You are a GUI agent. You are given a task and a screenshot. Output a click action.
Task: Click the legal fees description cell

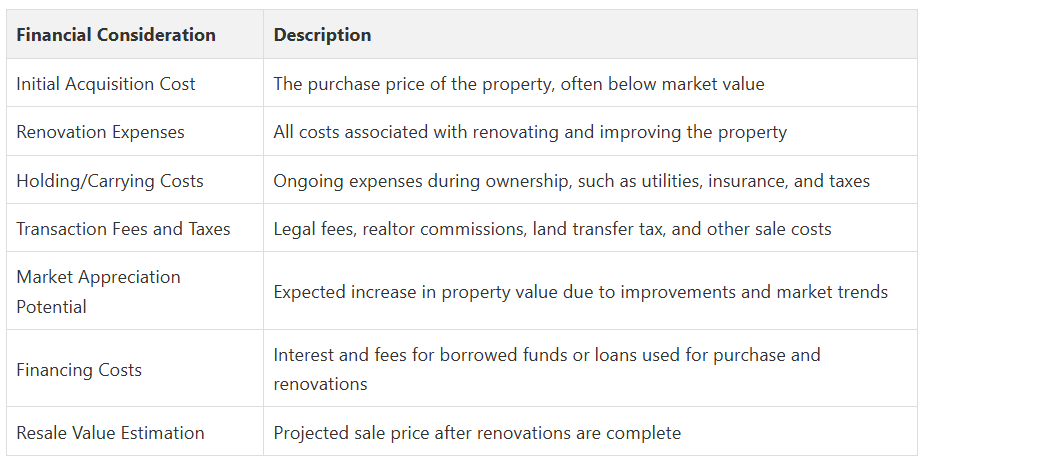point(552,229)
